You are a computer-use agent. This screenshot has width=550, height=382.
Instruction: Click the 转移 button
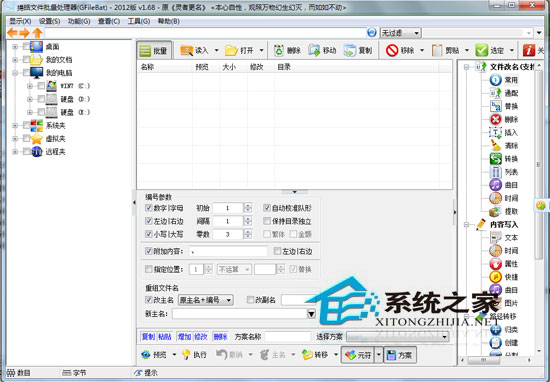point(315,355)
